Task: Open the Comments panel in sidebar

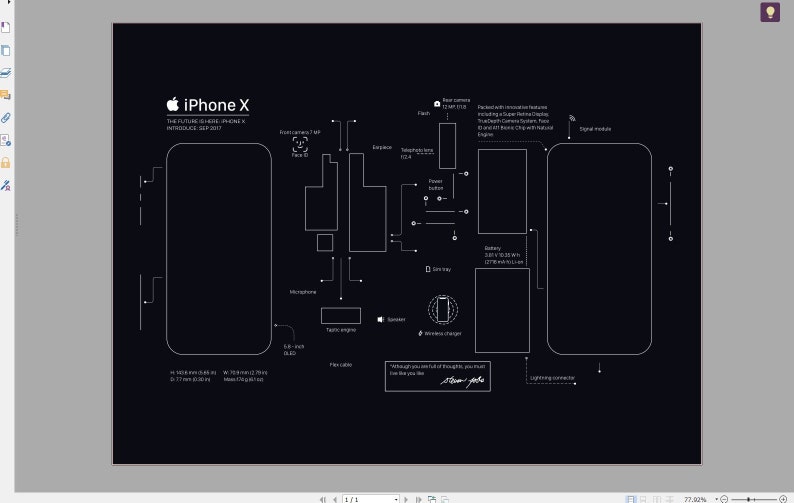Action: 6,95
